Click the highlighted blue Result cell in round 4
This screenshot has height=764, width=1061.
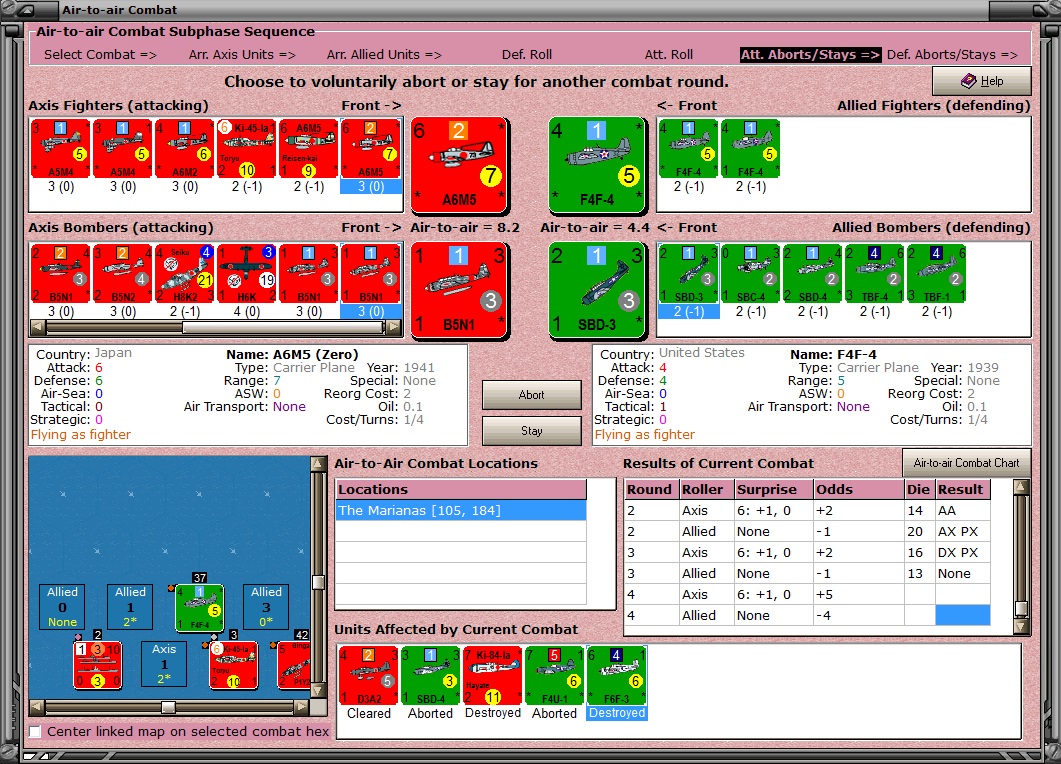point(962,615)
